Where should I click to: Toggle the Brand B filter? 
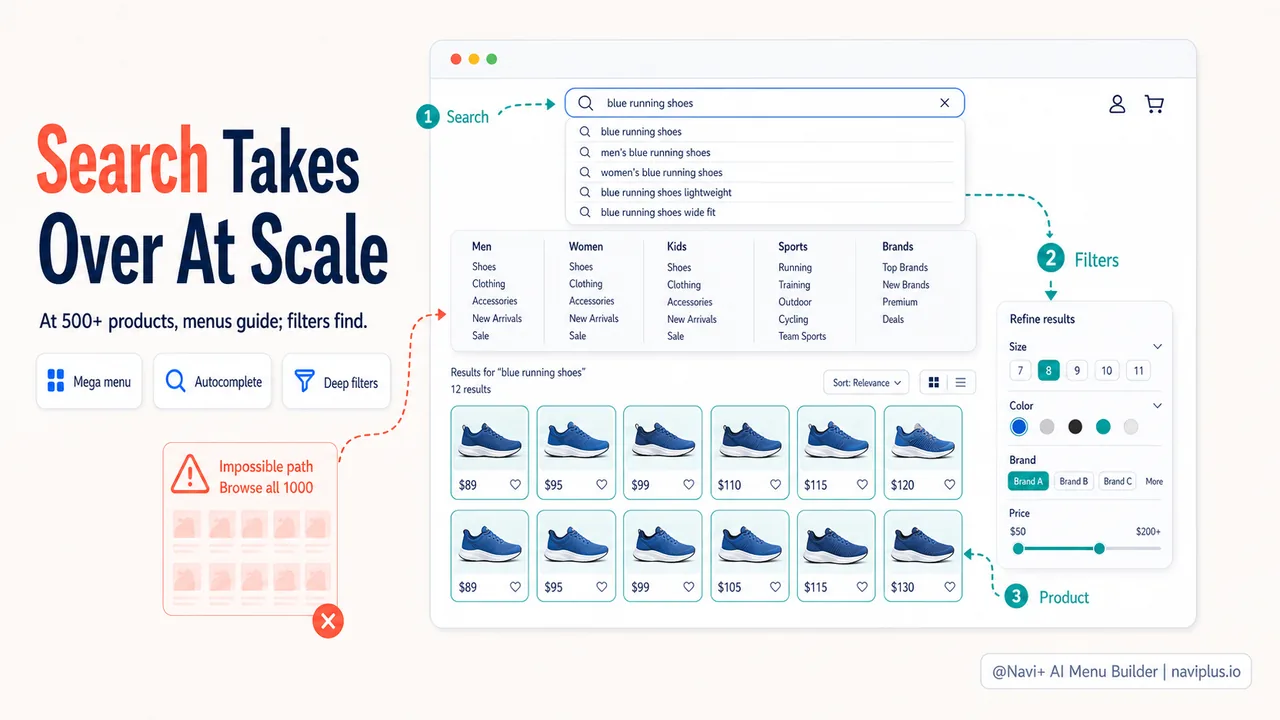click(1074, 481)
